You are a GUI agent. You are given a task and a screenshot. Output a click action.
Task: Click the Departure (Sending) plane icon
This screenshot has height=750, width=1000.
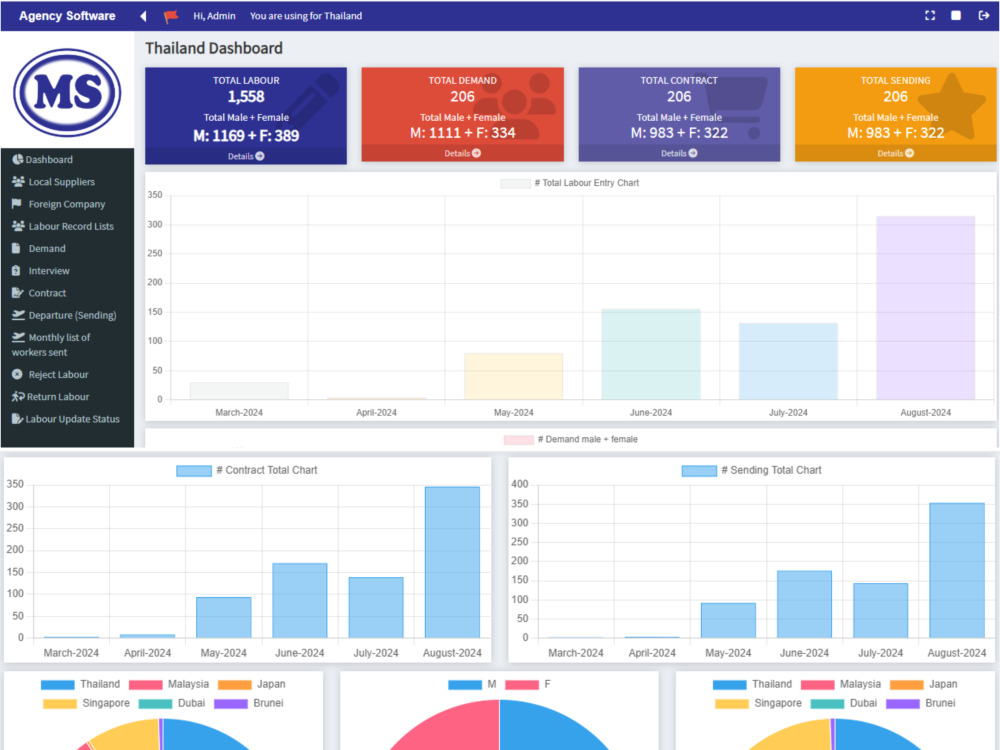18,315
